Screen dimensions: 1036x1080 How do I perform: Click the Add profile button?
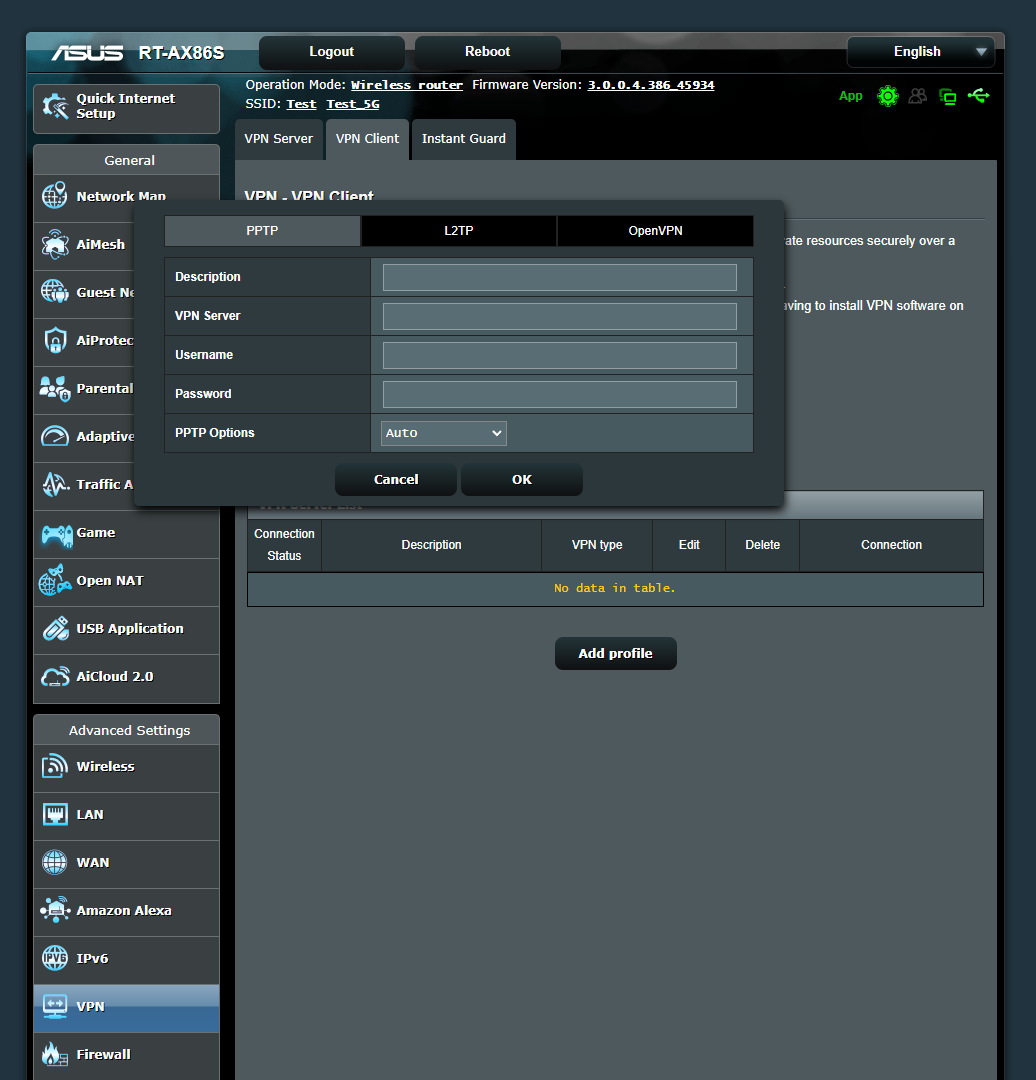tap(615, 653)
